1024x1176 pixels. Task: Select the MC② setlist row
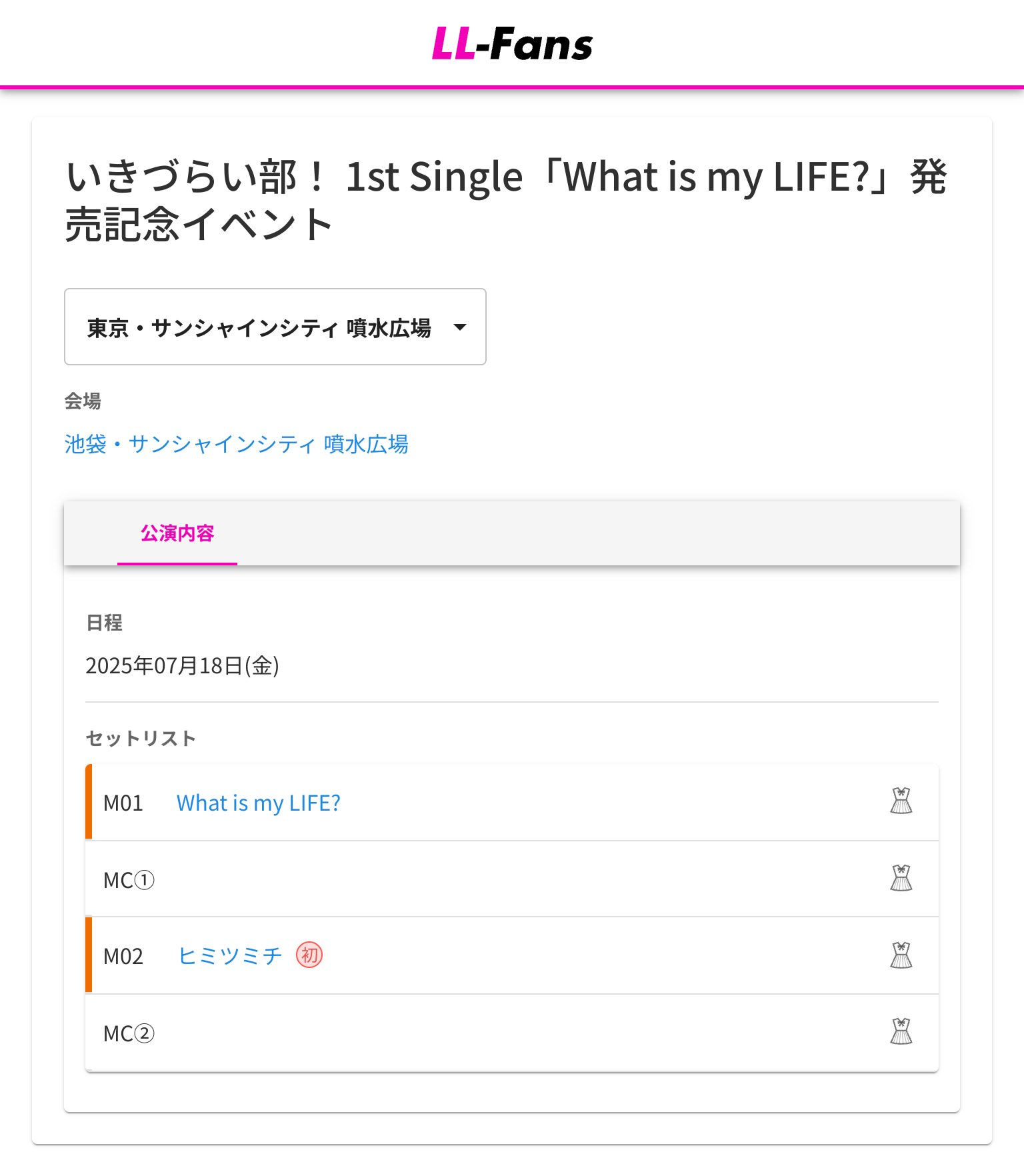click(512, 1033)
